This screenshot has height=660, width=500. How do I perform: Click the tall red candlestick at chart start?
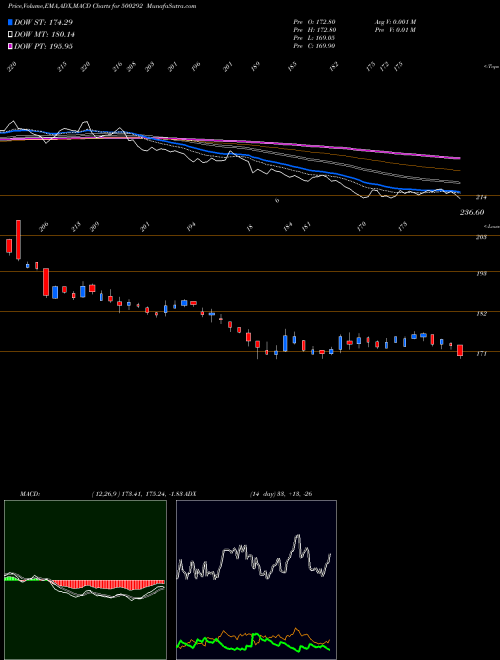click(18, 240)
